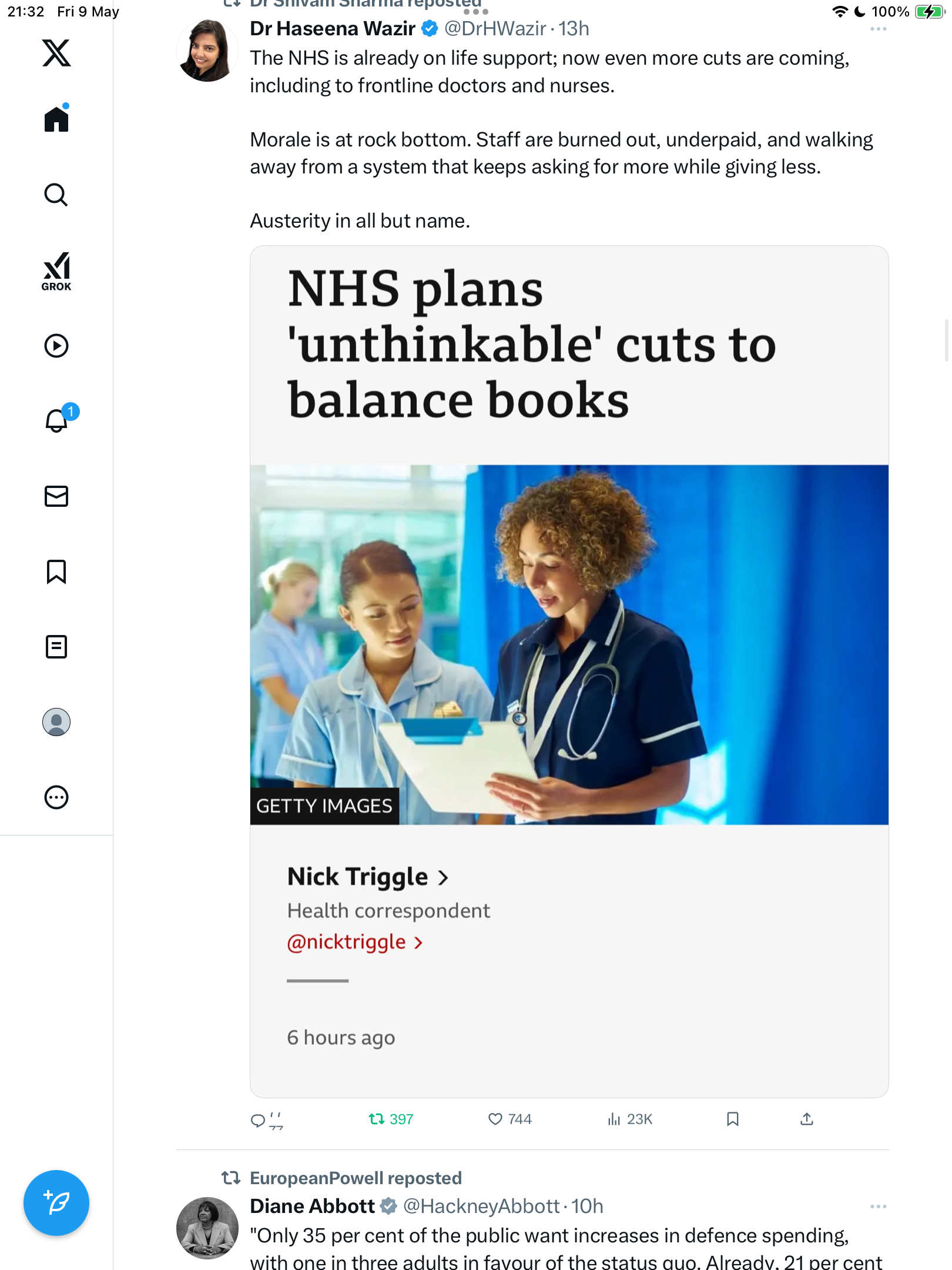Viewport: 952px width, 1270px height.
Task: Open the Video play tab icon
Action: click(56, 346)
